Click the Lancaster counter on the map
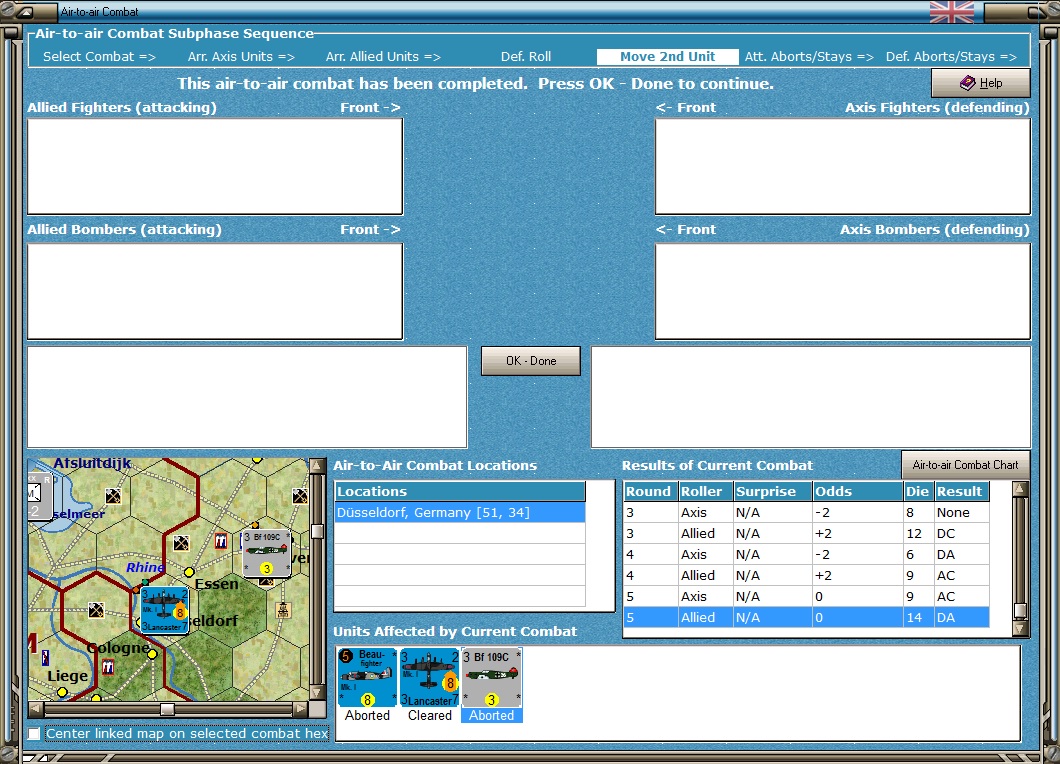 (x=164, y=610)
